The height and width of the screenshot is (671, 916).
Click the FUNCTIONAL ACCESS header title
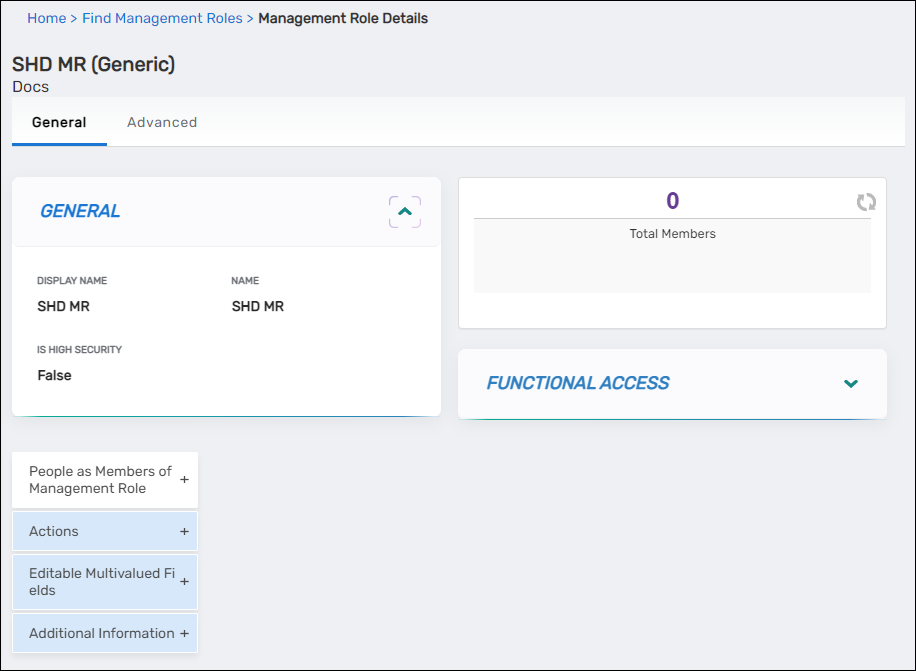point(578,383)
